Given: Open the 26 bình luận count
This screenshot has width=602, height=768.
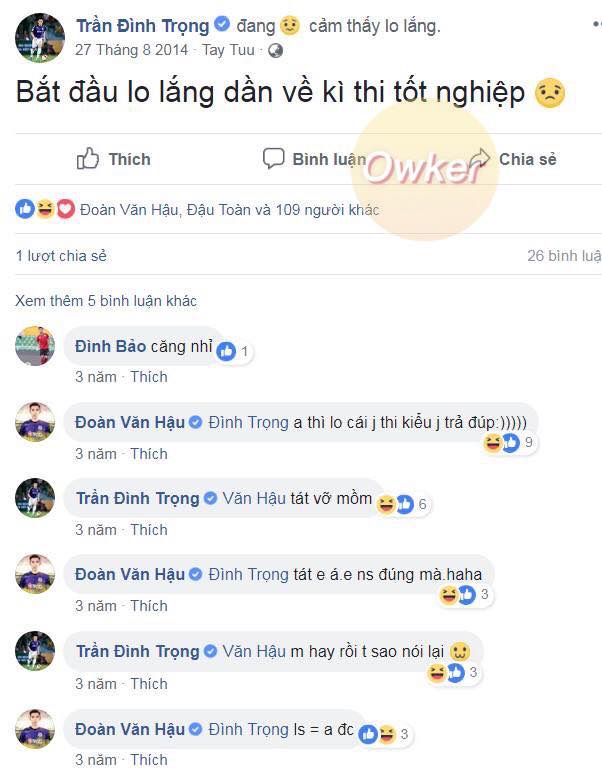Looking at the screenshot, I should 564,256.
